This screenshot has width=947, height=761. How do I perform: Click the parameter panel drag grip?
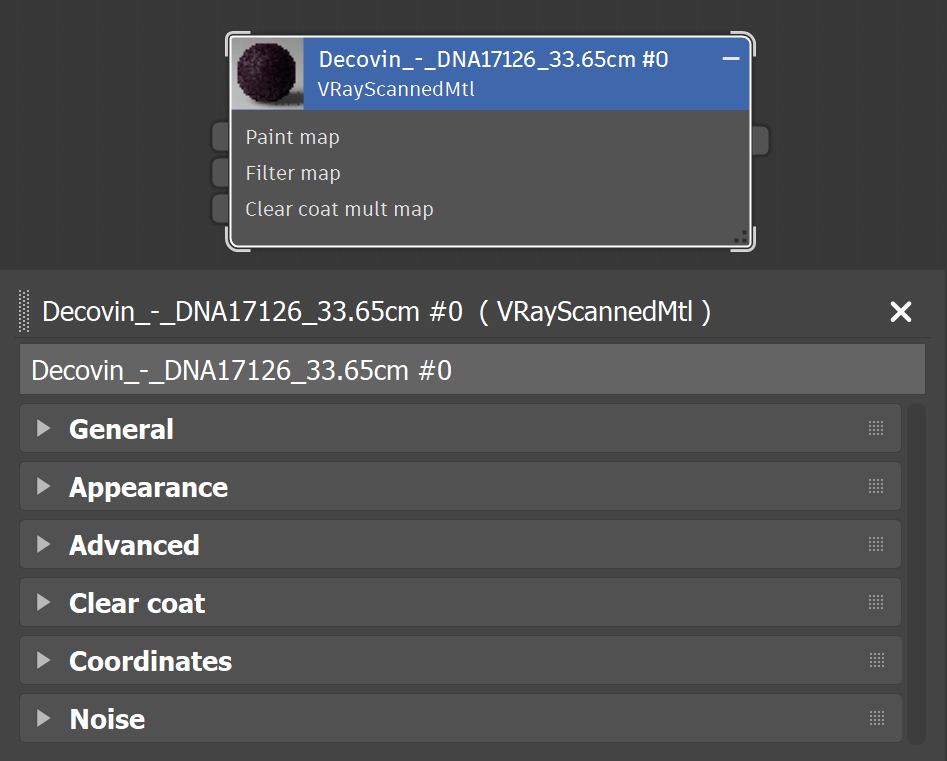(x=24, y=311)
